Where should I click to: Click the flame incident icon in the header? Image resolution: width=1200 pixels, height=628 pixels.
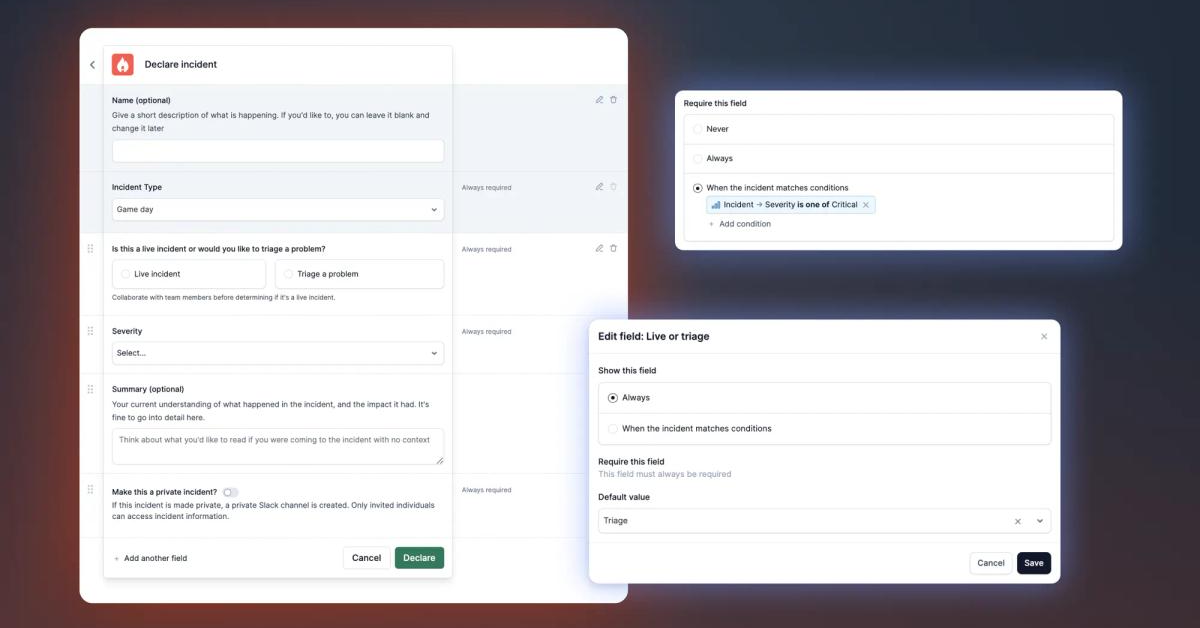[122, 64]
